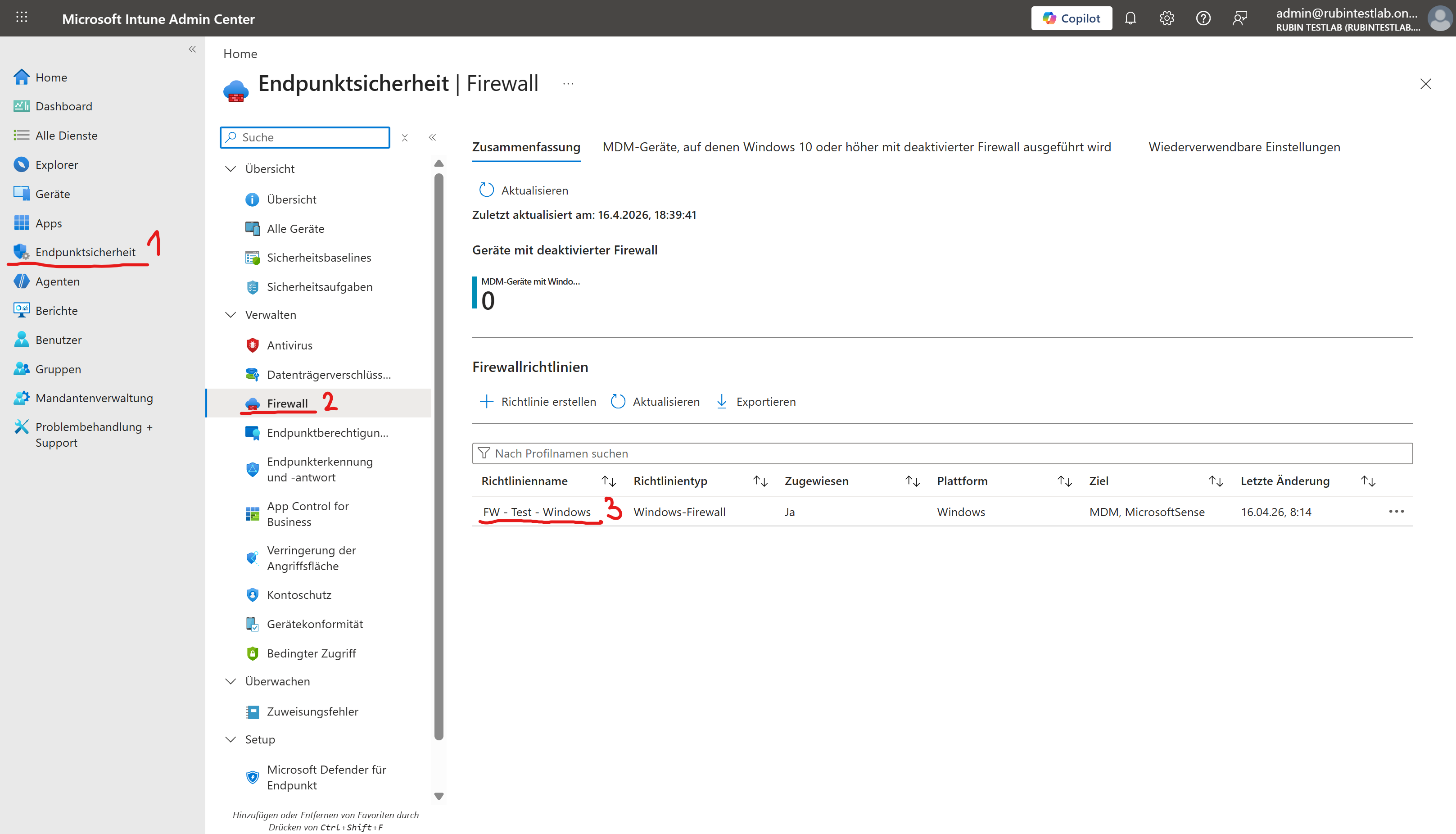Screen dimensions: 1456x834
Task: Open the feedback icon in header
Action: tap(1239, 18)
